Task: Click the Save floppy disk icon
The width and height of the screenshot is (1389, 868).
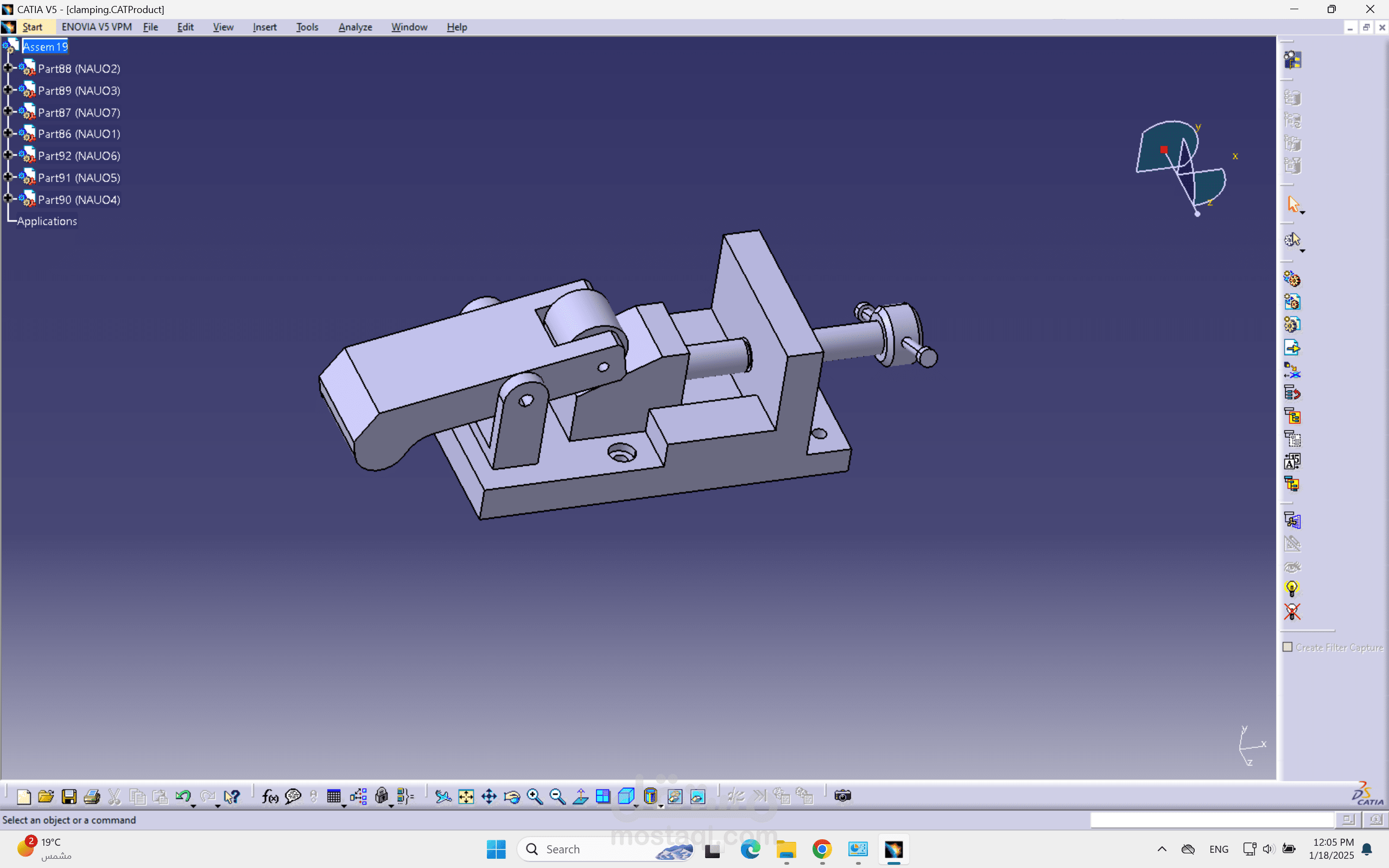Action: 69,796
